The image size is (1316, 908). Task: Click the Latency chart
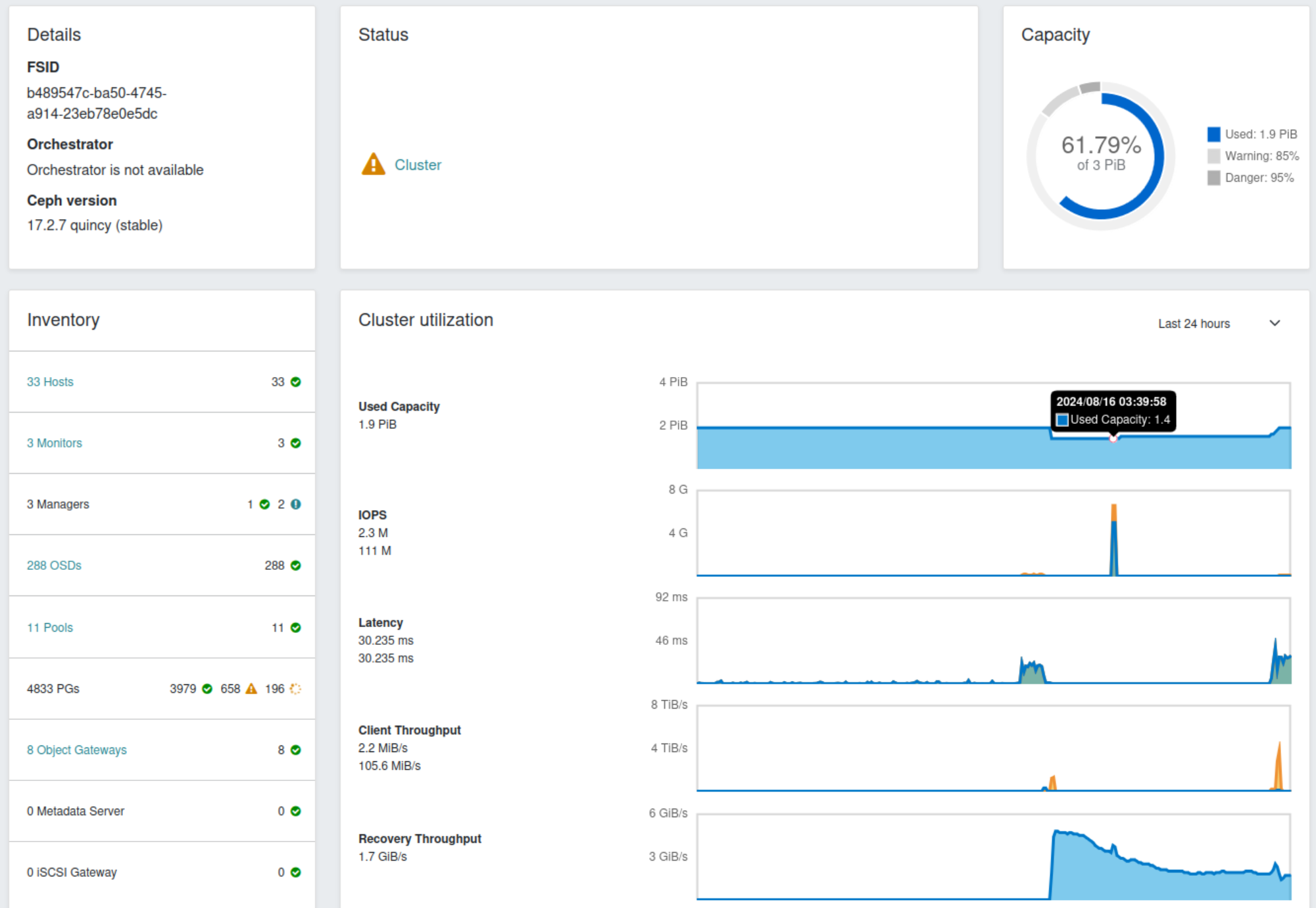coord(994,641)
